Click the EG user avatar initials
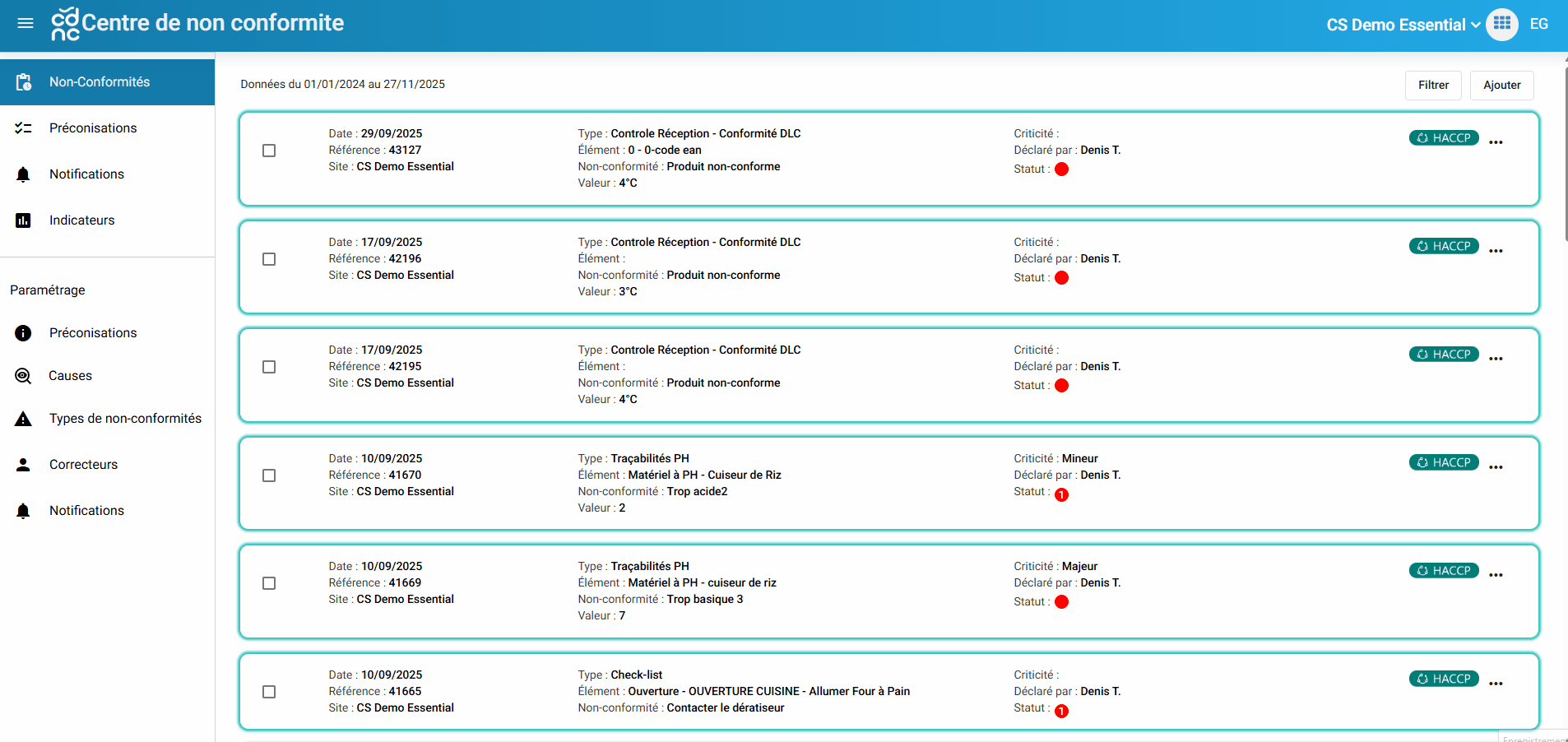 point(1538,24)
